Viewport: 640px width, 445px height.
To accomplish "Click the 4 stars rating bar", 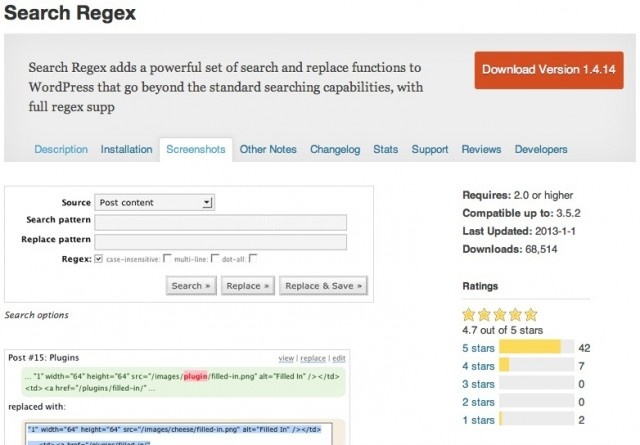I will pos(537,365).
